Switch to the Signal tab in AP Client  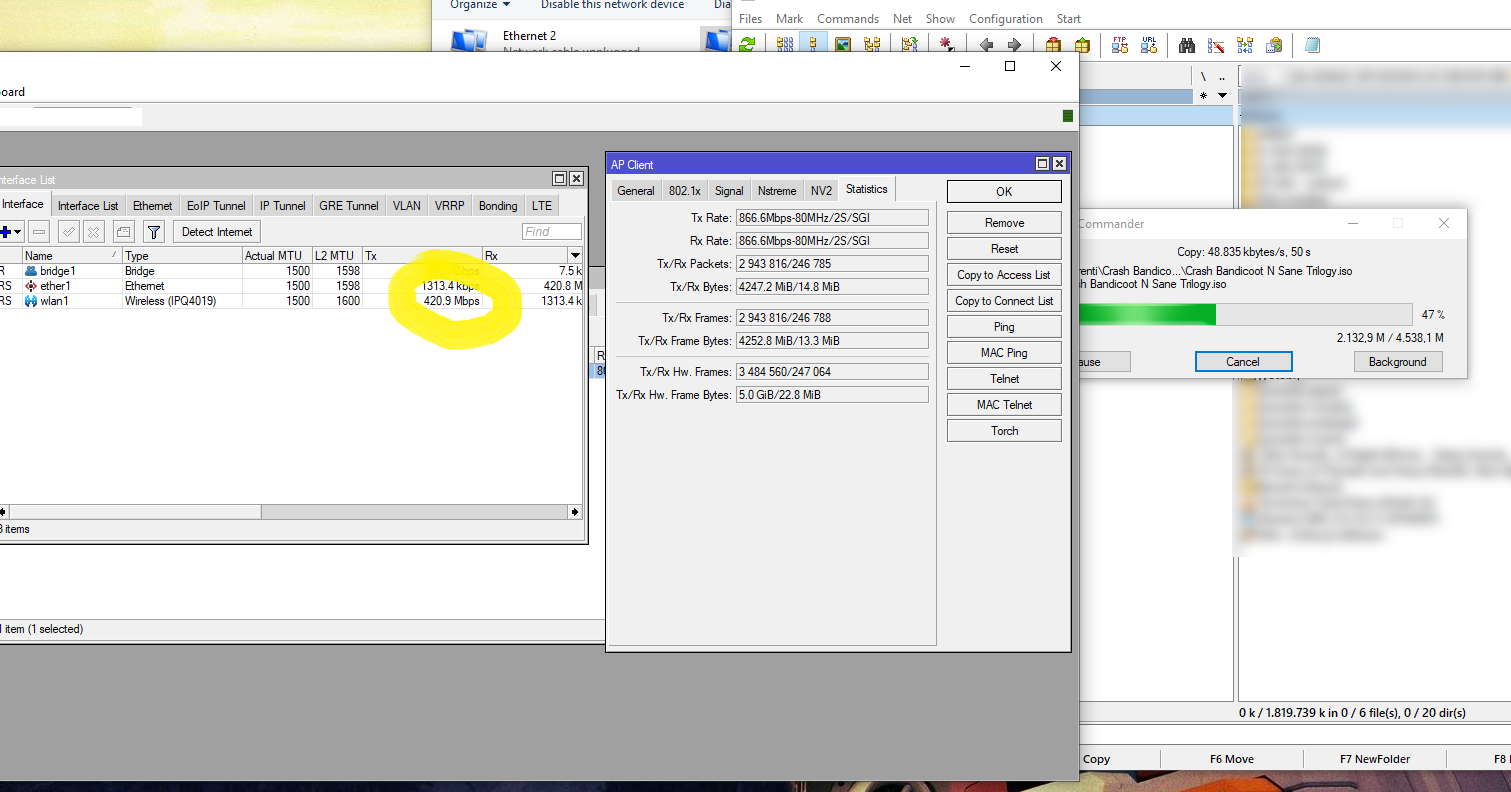(x=729, y=190)
